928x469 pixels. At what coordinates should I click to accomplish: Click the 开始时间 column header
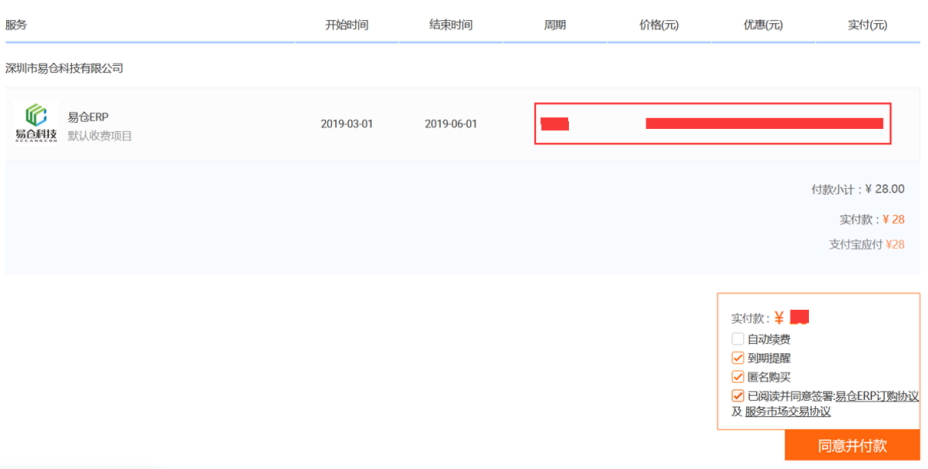[346, 25]
